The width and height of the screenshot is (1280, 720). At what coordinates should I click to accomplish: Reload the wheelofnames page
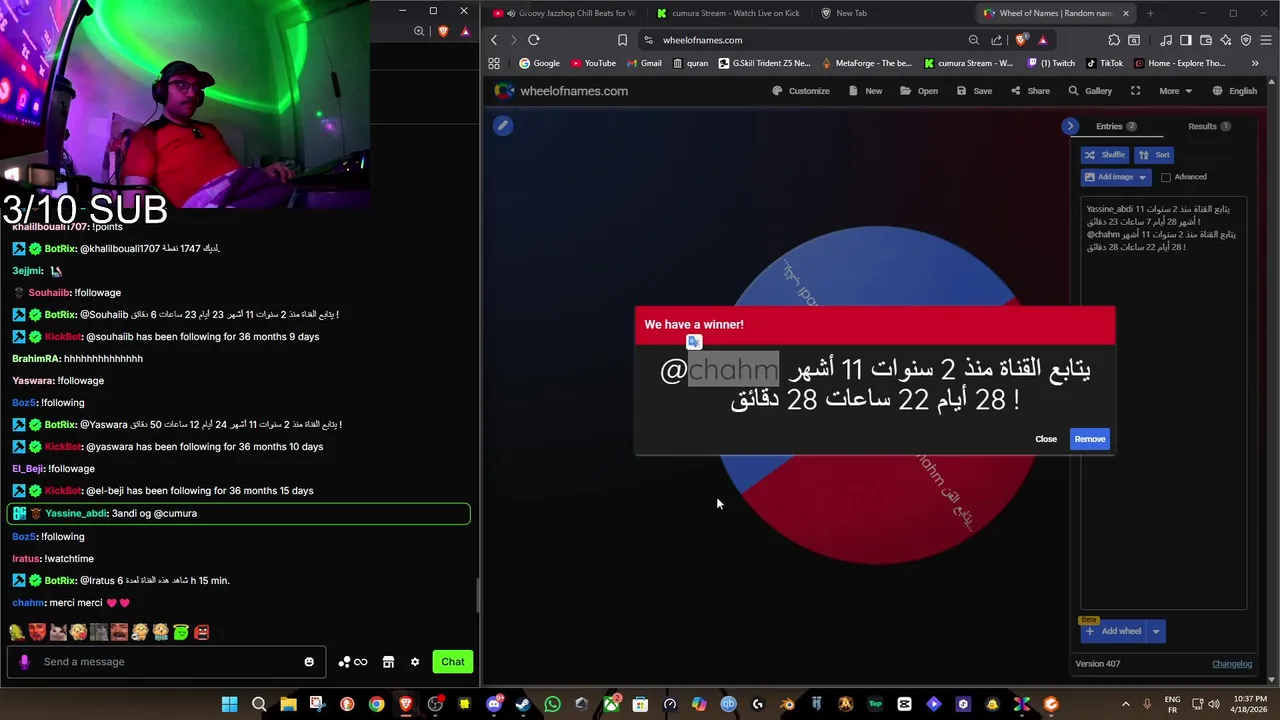[x=534, y=40]
